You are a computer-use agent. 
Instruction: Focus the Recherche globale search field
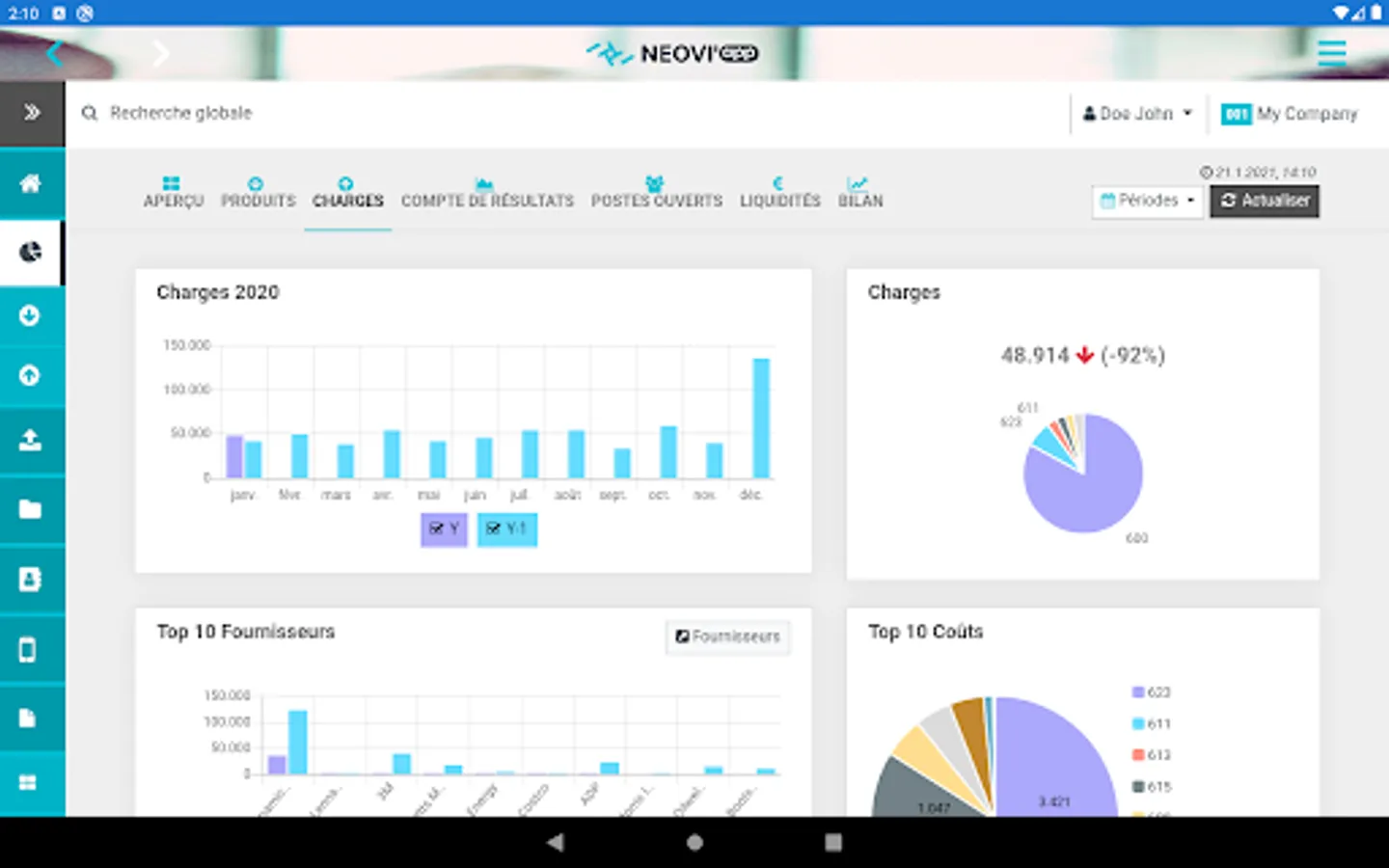[x=181, y=114]
